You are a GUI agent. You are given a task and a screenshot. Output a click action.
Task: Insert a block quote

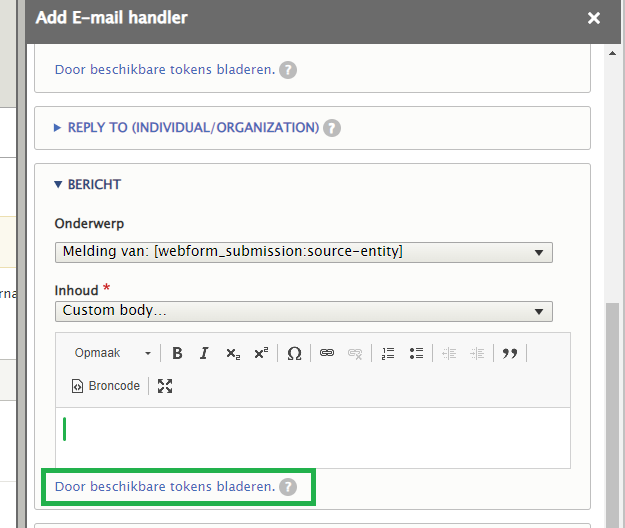point(509,353)
